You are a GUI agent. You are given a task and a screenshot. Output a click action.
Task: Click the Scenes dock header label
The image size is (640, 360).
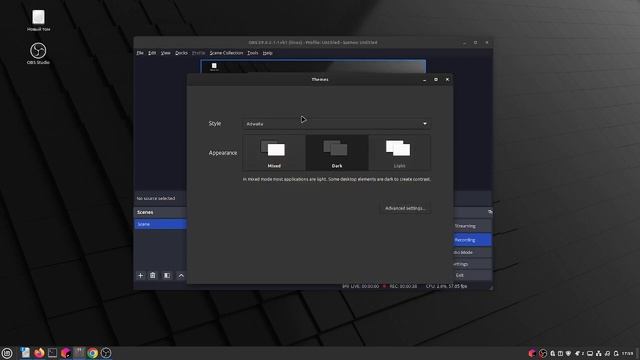click(145, 212)
